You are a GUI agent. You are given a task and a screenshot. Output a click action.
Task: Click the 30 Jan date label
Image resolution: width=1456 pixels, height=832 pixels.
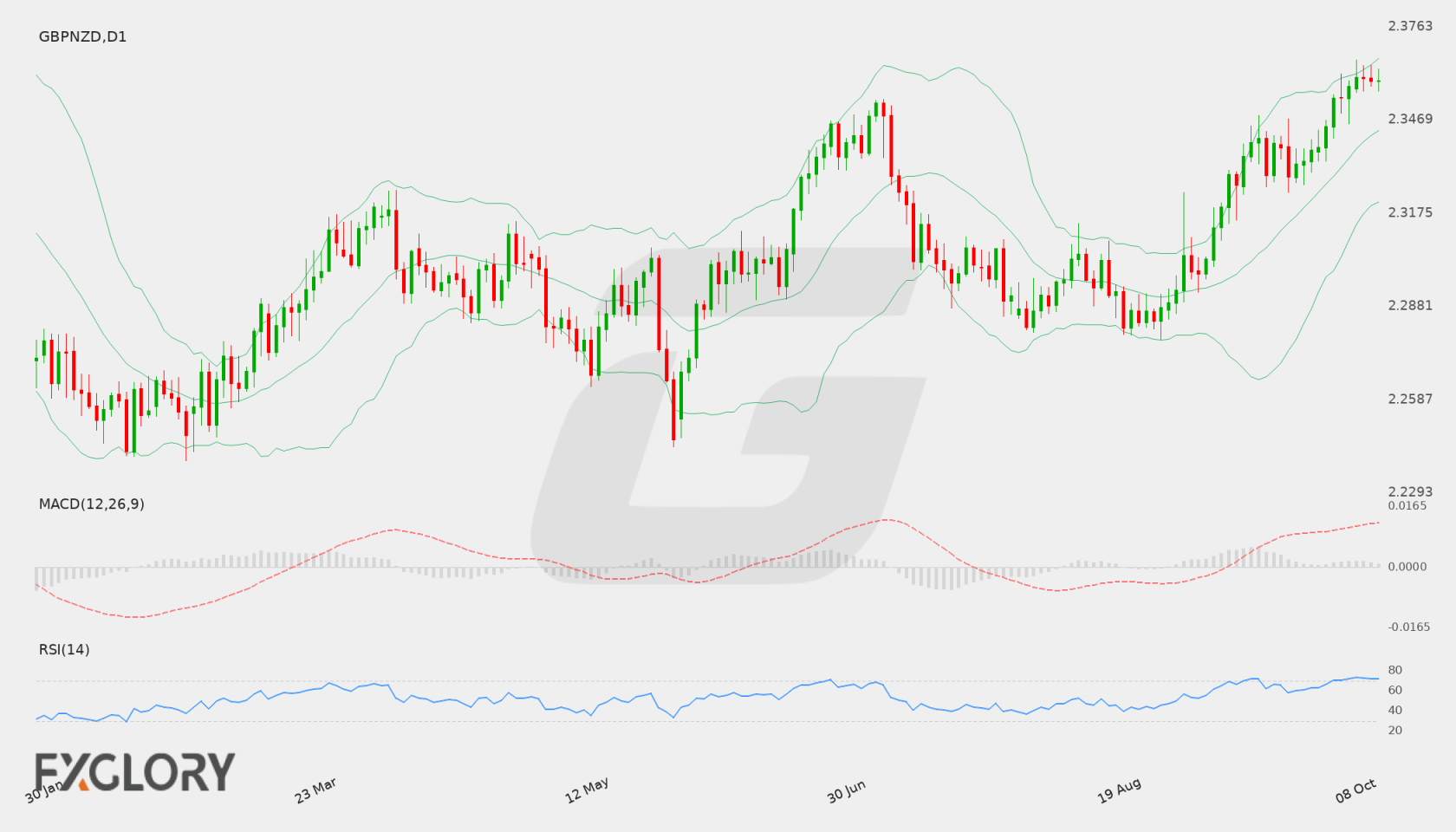tap(43, 791)
